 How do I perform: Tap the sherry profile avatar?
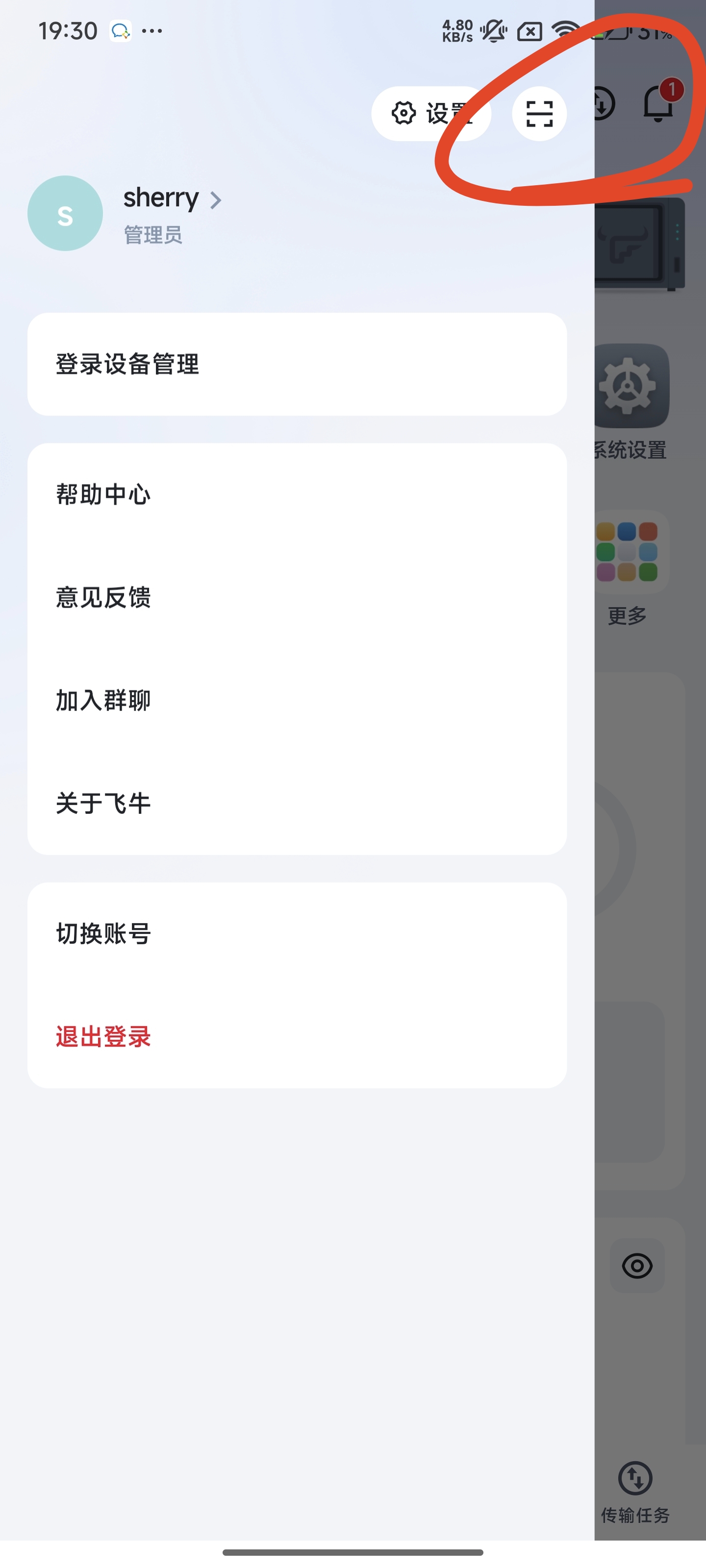point(65,213)
